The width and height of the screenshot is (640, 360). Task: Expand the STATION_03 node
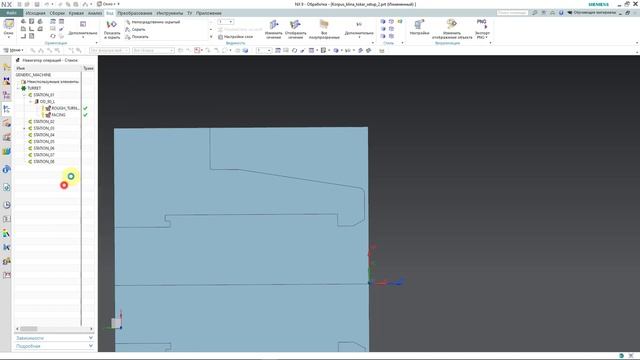(x=24, y=128)
